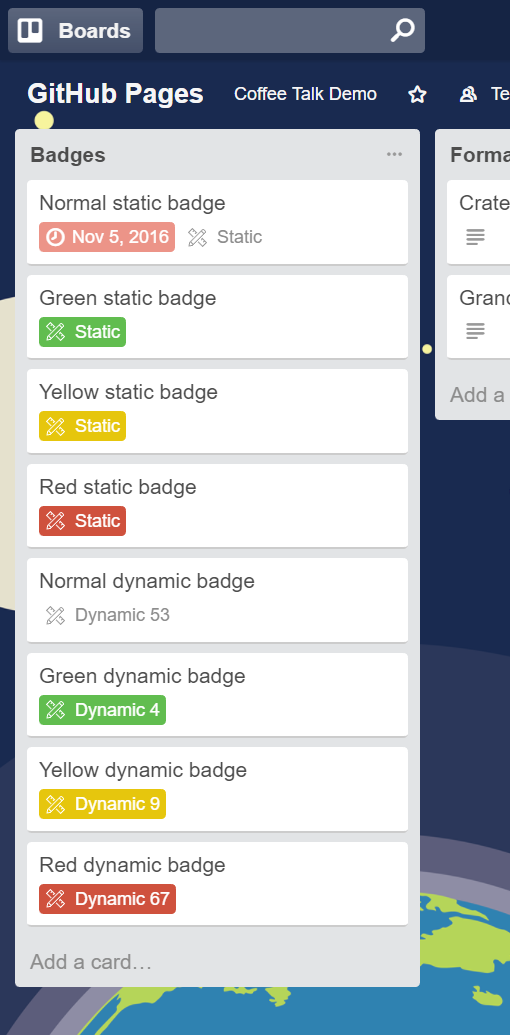Click the Nov 5, 2016 due date badge
510x1035 pixels.
tap(107, 237)
